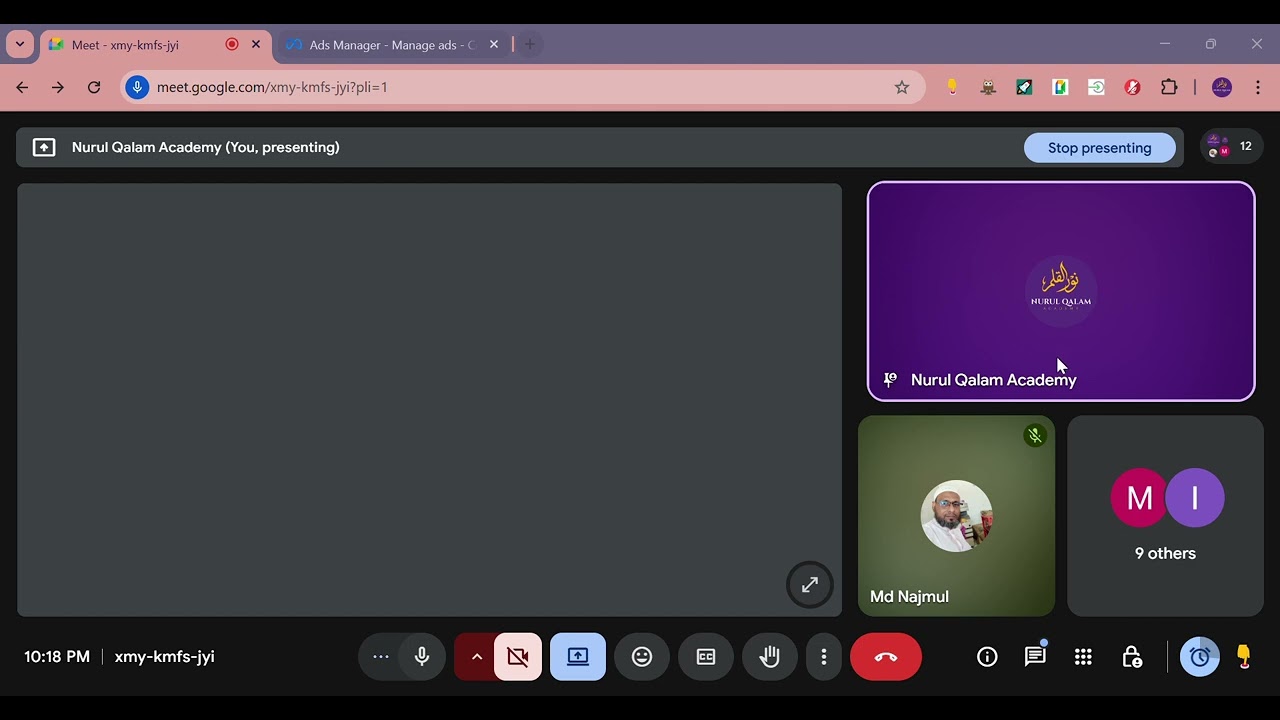Open a new browser tab
The height and width of the screenshot is (720, 1280).
530,45
